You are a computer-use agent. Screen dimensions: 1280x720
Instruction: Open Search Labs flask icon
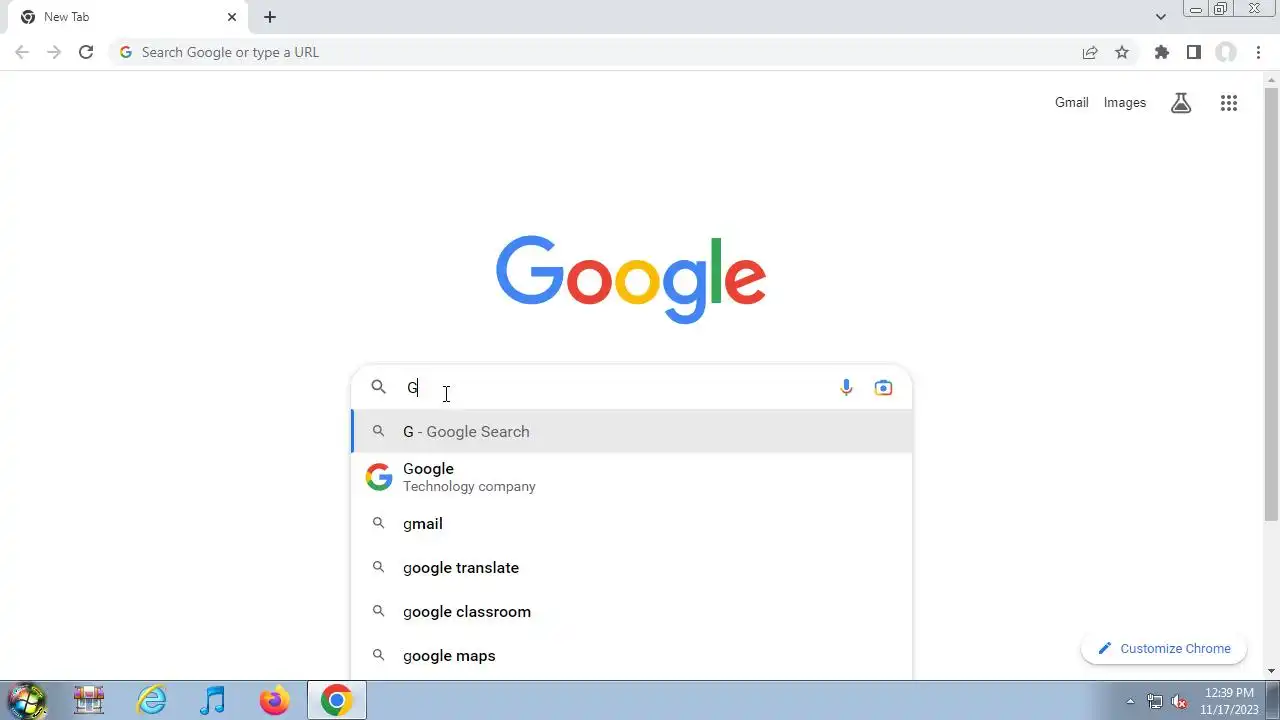tap(1181, 103)
